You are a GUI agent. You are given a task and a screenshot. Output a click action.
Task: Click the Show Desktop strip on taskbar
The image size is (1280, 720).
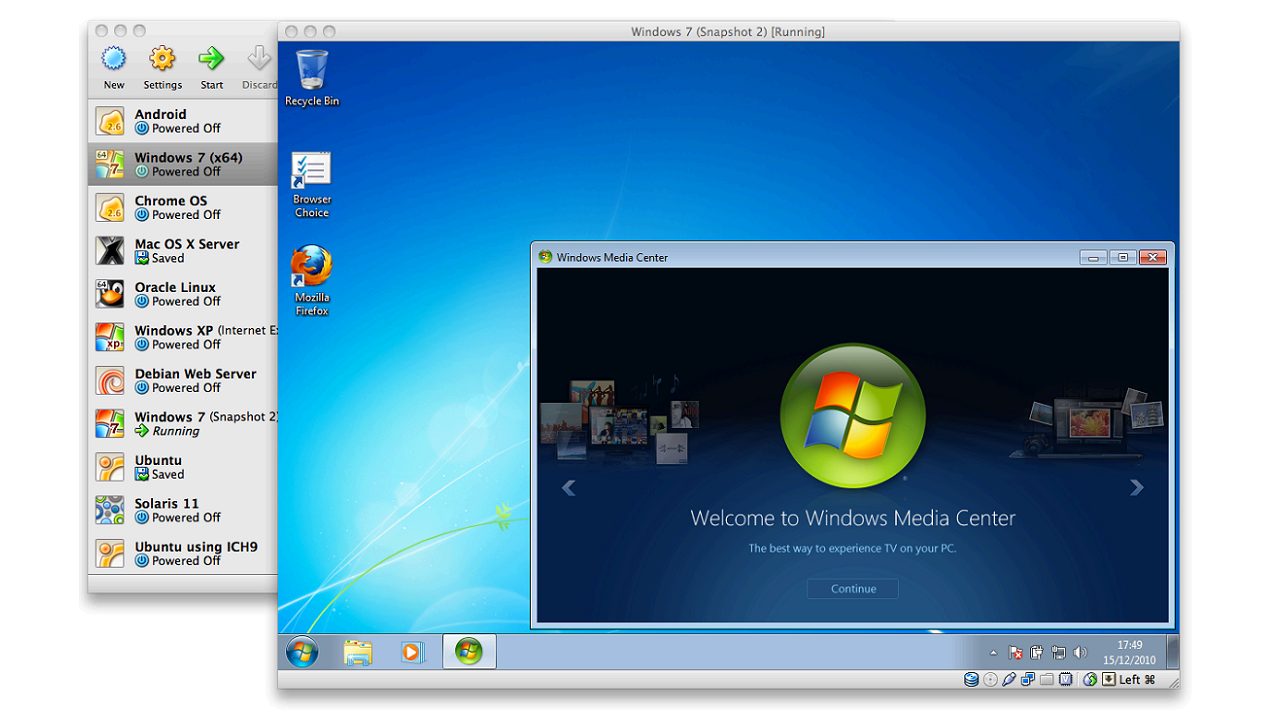point(1173,652)
